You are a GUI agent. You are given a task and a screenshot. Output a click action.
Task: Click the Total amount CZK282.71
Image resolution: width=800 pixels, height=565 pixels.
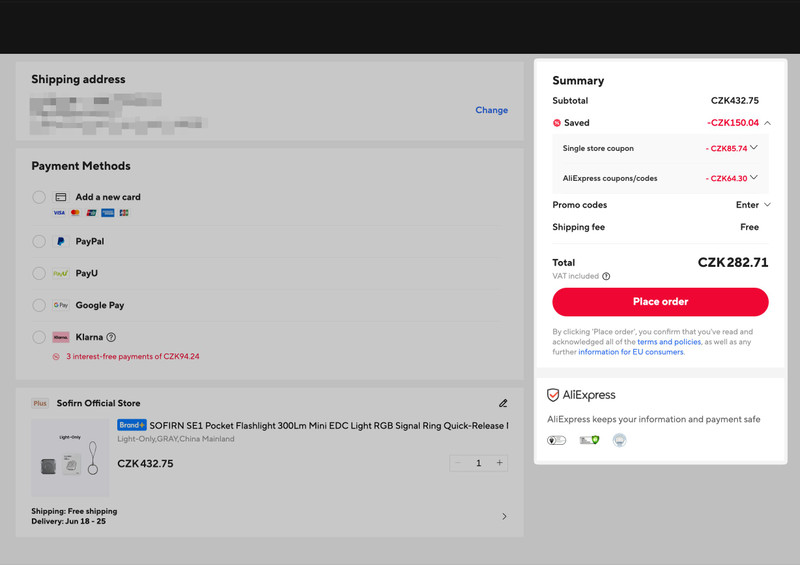point(733,263)
